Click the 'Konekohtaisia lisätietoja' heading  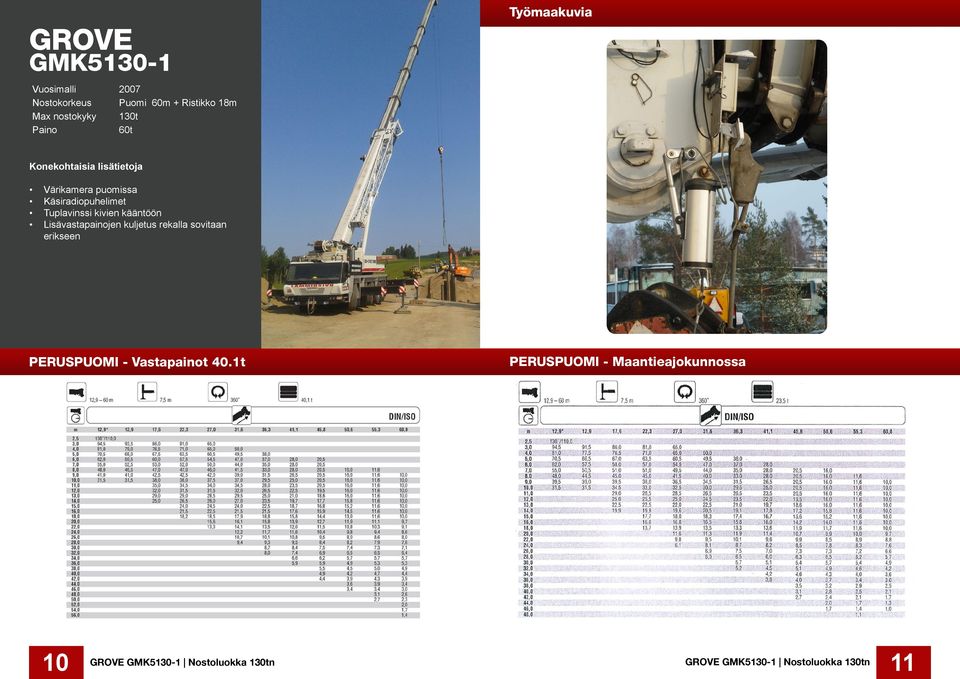coord(86,167)
